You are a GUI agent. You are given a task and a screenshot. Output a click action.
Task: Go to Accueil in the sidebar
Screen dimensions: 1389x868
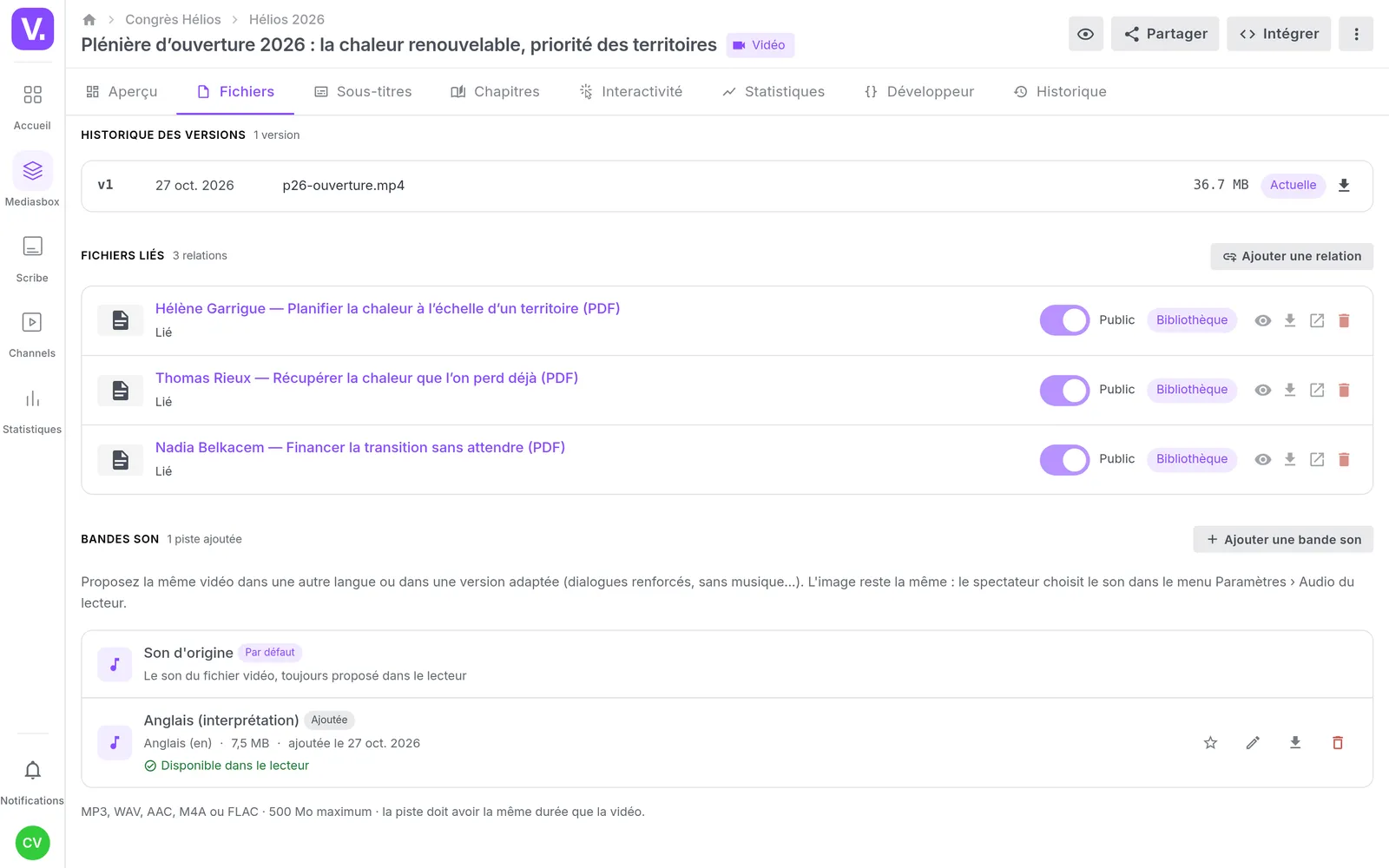tap(32, 106)
